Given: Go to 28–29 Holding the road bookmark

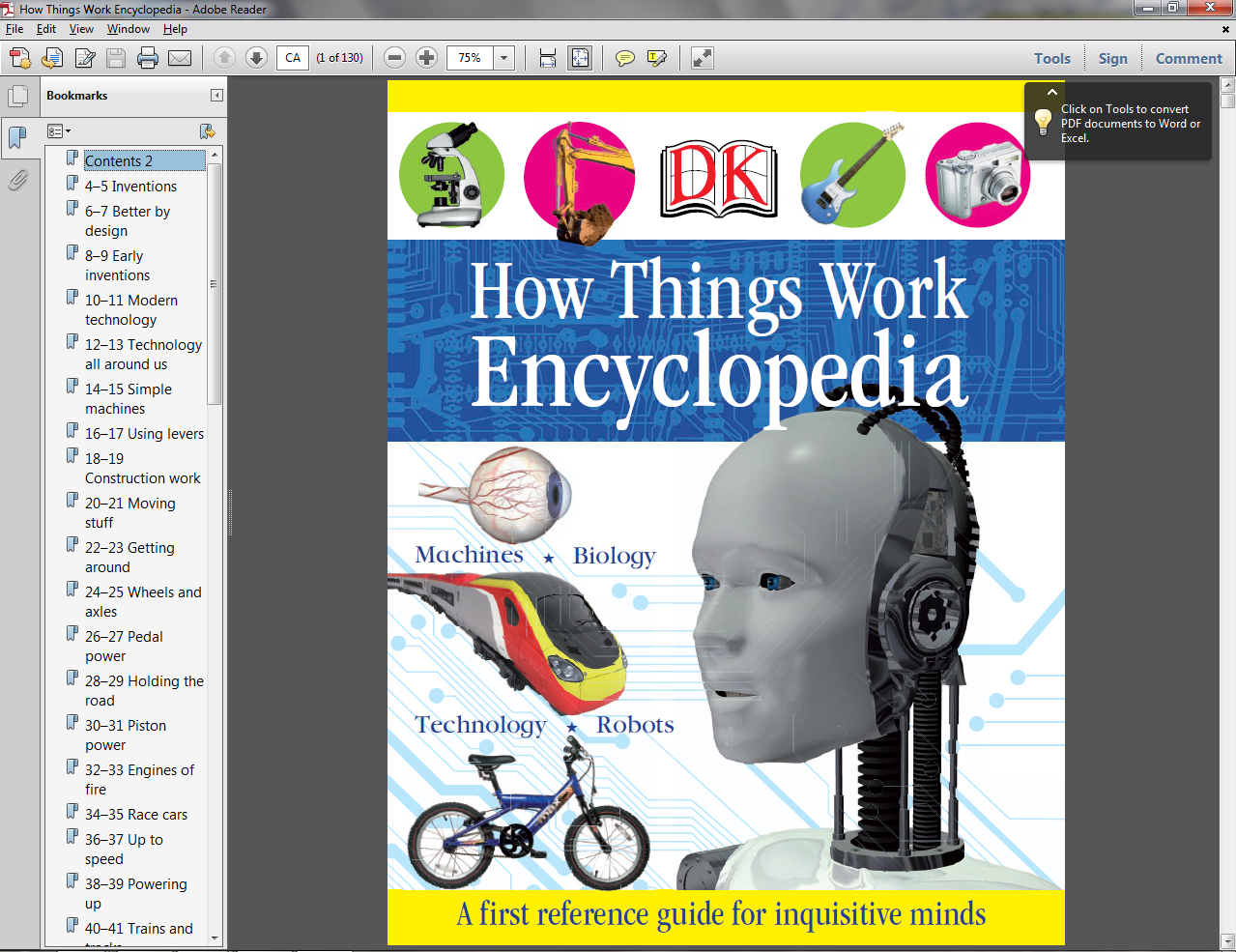Looking at the screenshot, I should 144,690.
